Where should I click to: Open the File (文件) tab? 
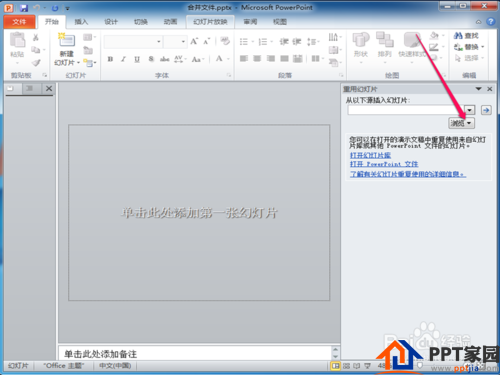click(x=19, y=22)
